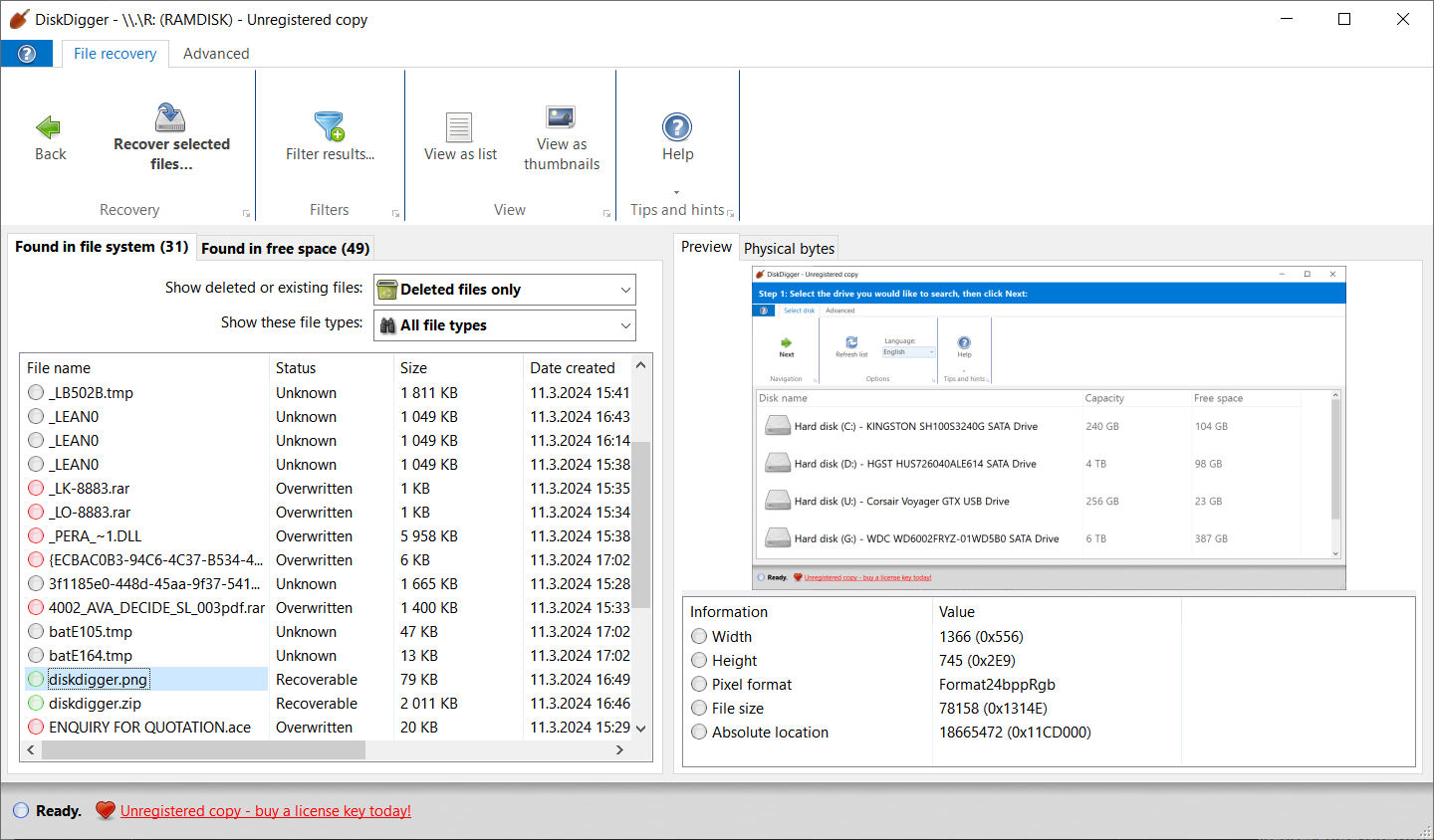Image resolution: width=1434 pixels, height=840 pixels.
Task: Switch to View as list
Action: tap(459, 127)
